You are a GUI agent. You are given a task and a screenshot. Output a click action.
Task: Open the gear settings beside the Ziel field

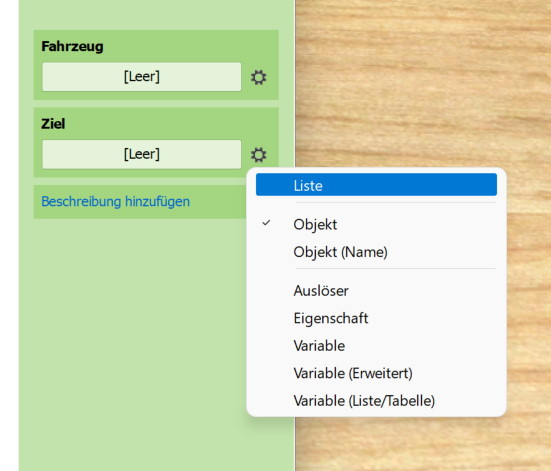(x=259, y=155)
